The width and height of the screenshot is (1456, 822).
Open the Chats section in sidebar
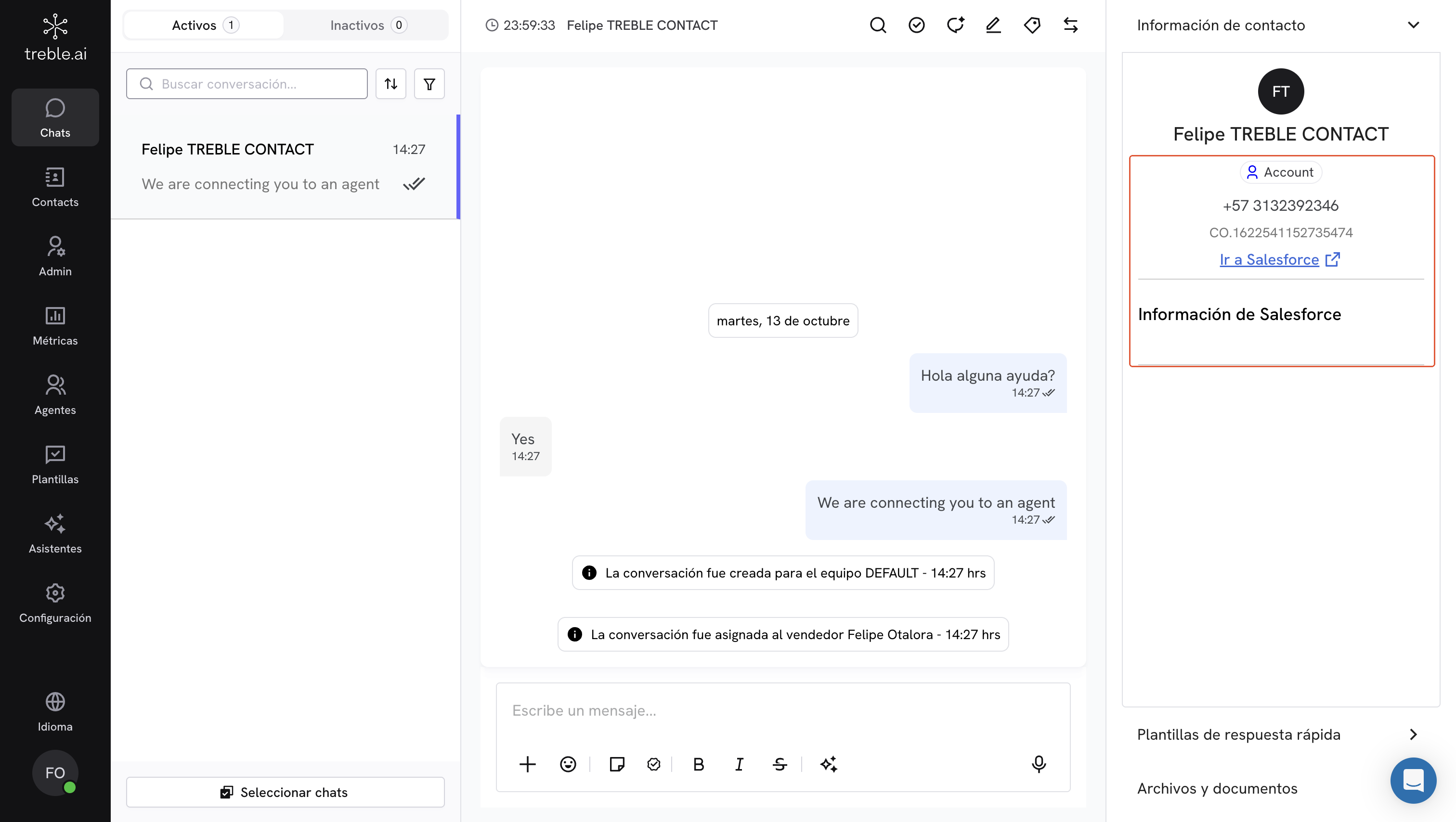tap(55, 117)
